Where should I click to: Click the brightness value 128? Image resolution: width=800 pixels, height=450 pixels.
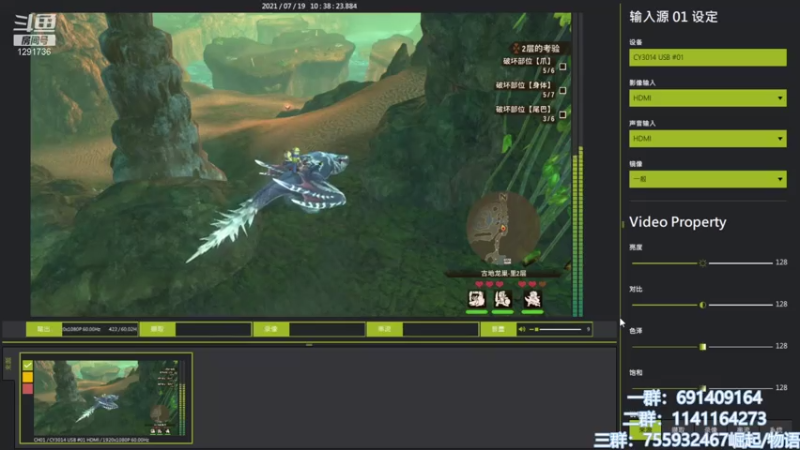coord(781,262)
